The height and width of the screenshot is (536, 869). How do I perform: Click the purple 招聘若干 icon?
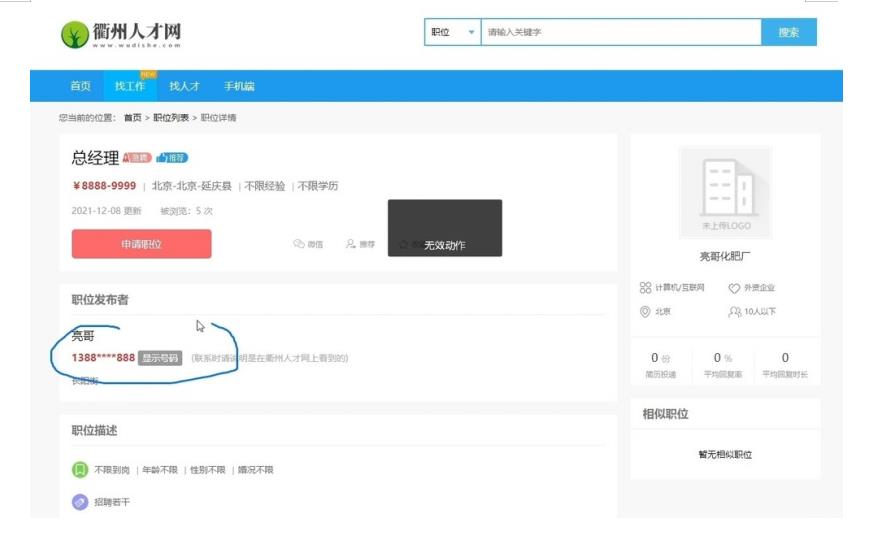80,502
